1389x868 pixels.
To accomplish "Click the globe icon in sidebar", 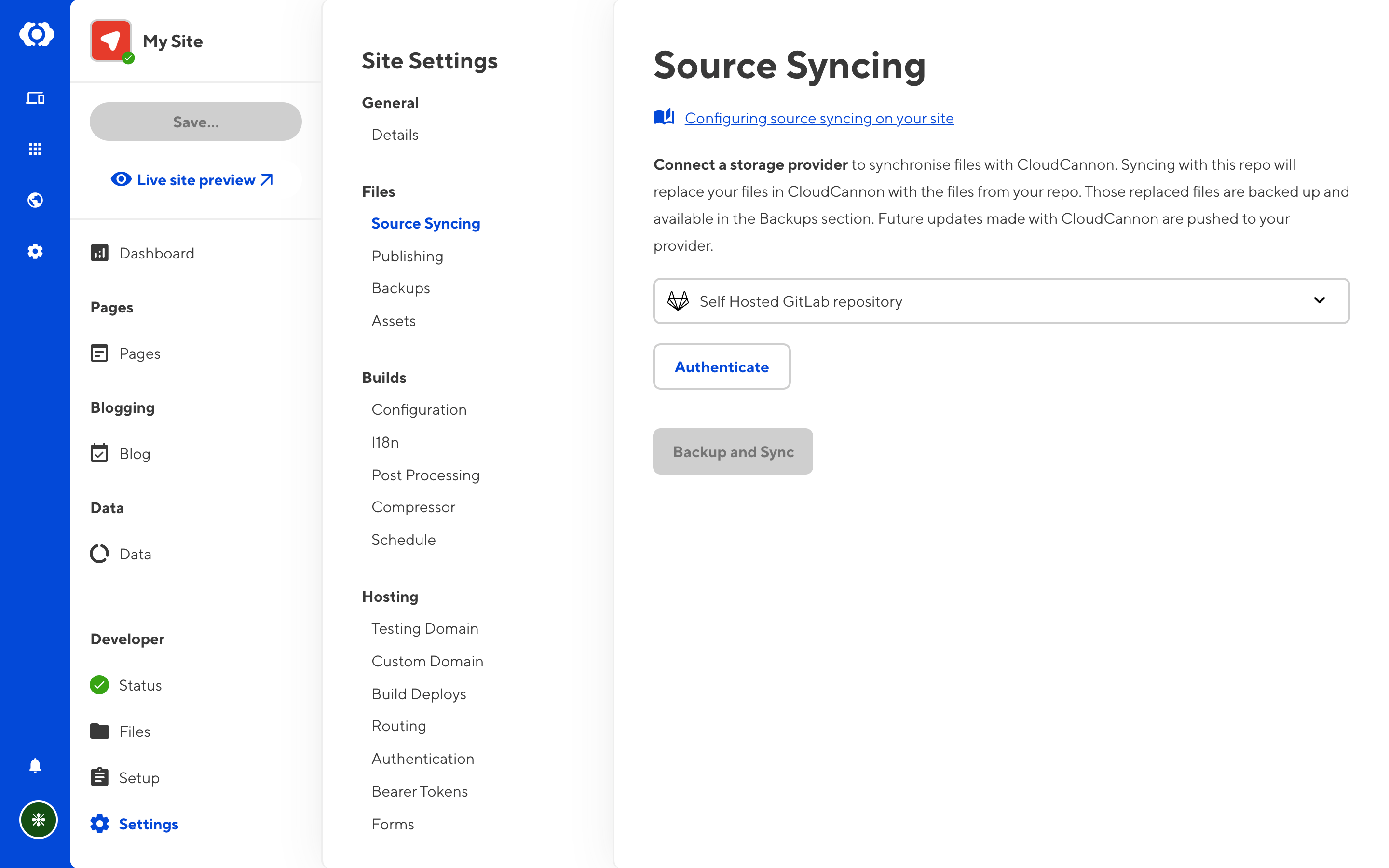I will (36, 200).
